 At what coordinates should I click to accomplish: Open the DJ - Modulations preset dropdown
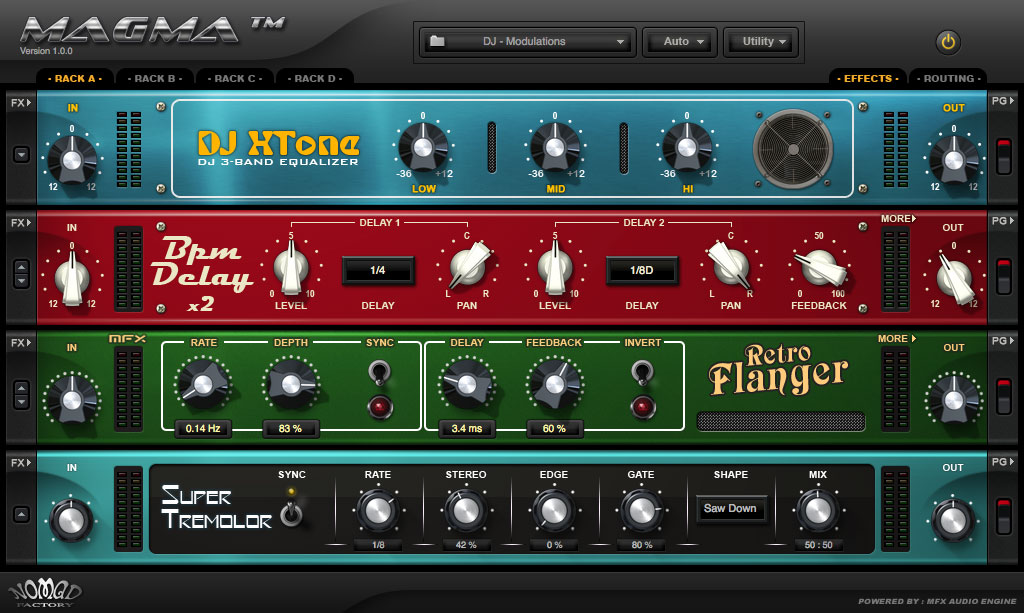tap(525, 42)
